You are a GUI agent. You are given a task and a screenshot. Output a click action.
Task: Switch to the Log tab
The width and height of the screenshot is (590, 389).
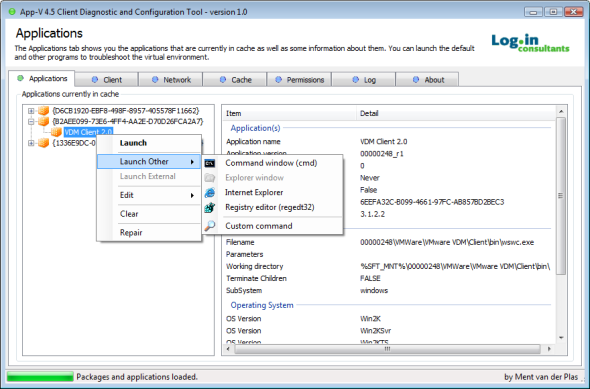click(363, 80)
